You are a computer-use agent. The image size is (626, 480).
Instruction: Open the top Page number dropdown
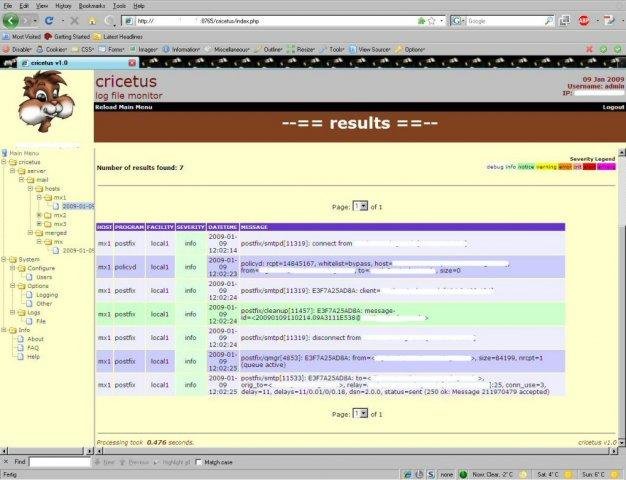[360, 206]
